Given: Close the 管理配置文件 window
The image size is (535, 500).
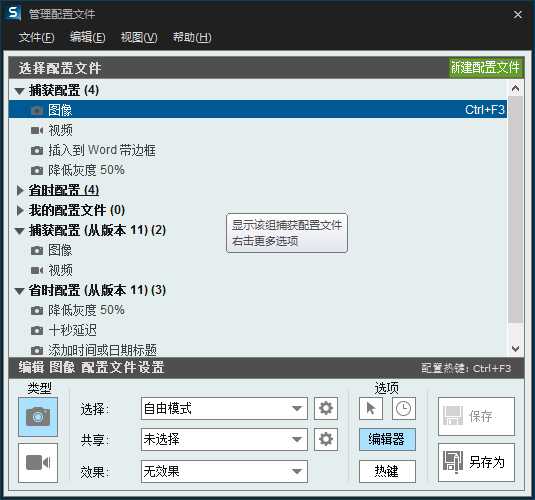Looking at the screenshot, I should coord(518,15).
